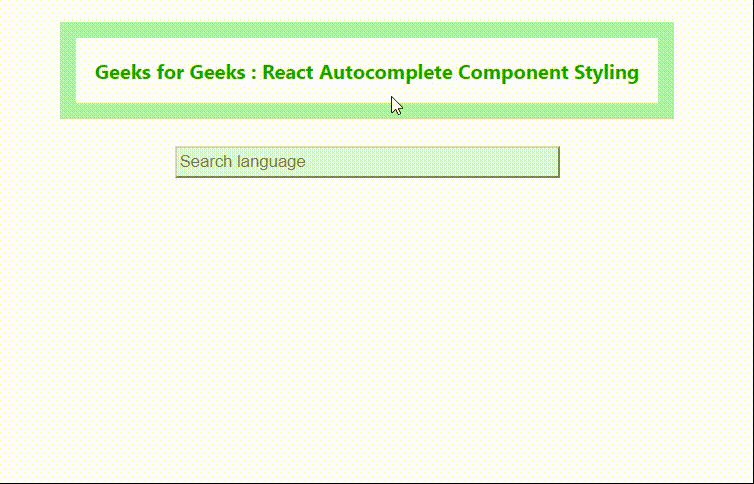
Task: Click the Search language input field
Action: tap(367, 162)
